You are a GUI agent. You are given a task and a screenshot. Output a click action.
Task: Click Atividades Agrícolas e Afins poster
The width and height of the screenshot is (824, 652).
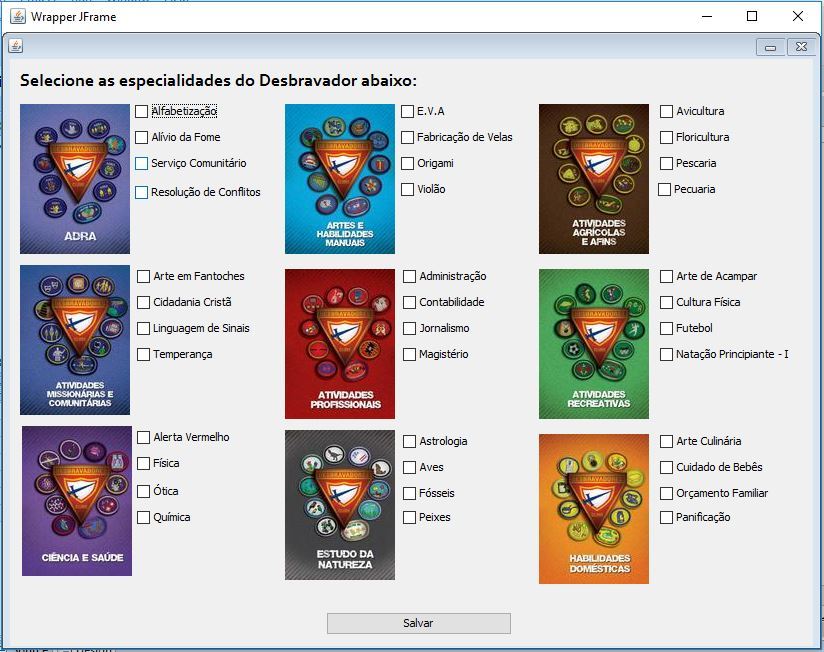click(x=594, y=179)
